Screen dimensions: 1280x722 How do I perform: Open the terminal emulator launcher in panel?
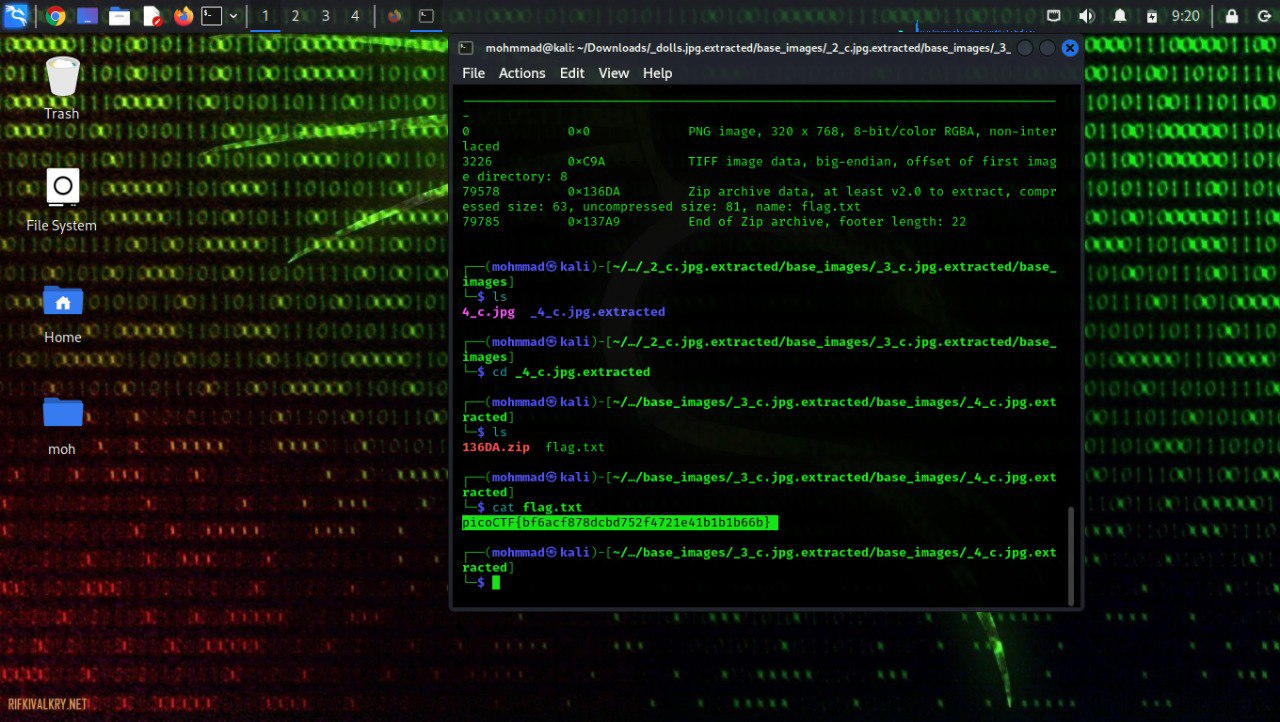[211, 16]
